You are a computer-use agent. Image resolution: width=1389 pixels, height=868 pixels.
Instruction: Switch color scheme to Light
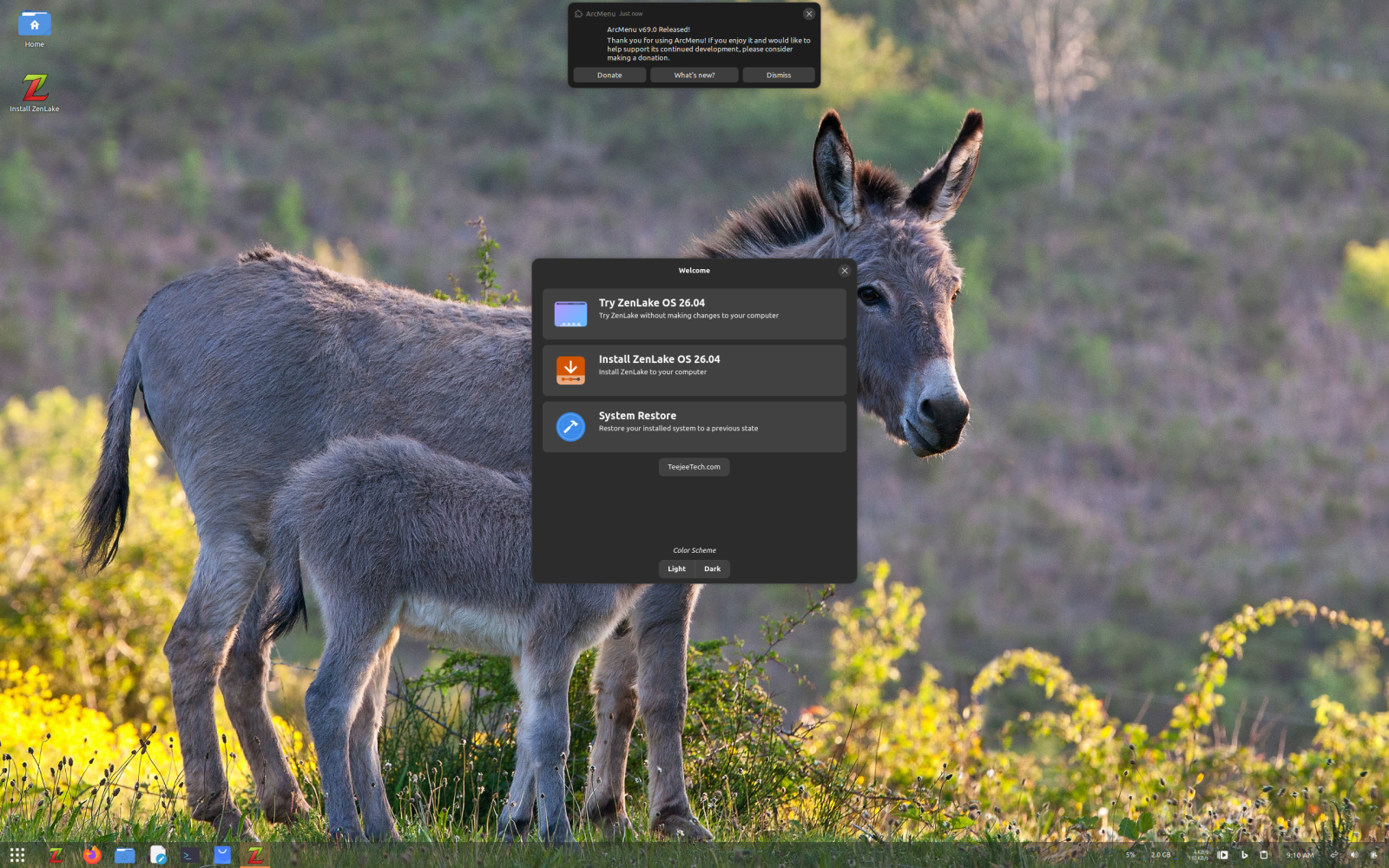coord(677,569)
